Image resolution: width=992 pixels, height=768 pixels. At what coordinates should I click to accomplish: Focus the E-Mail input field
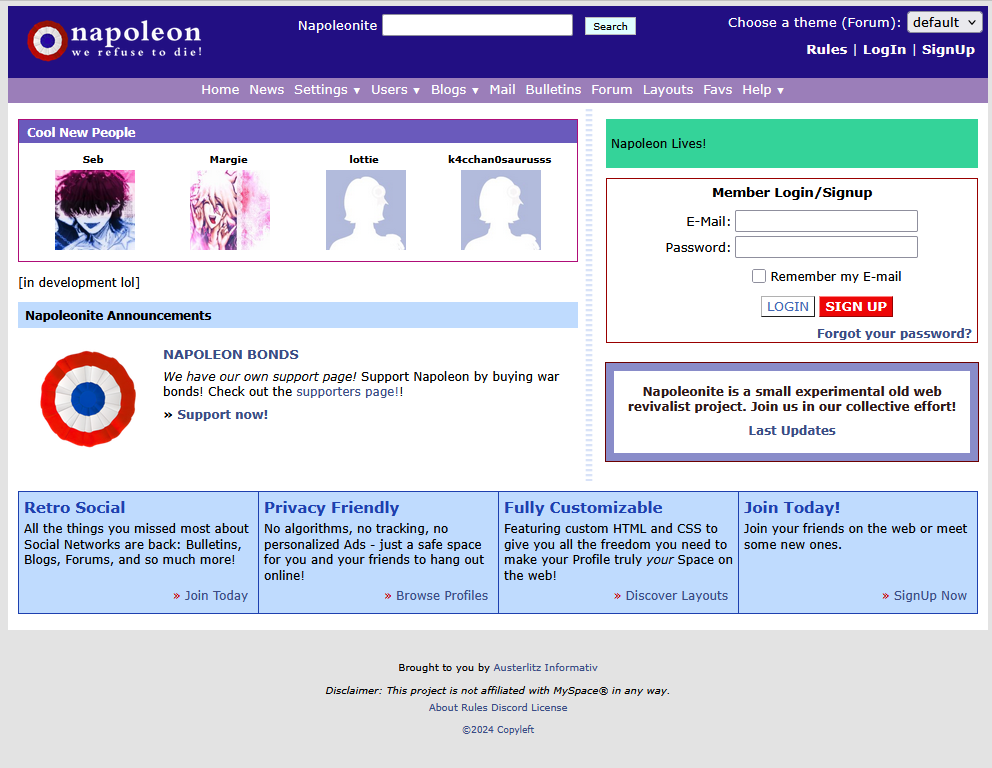[x=826, y=221]
